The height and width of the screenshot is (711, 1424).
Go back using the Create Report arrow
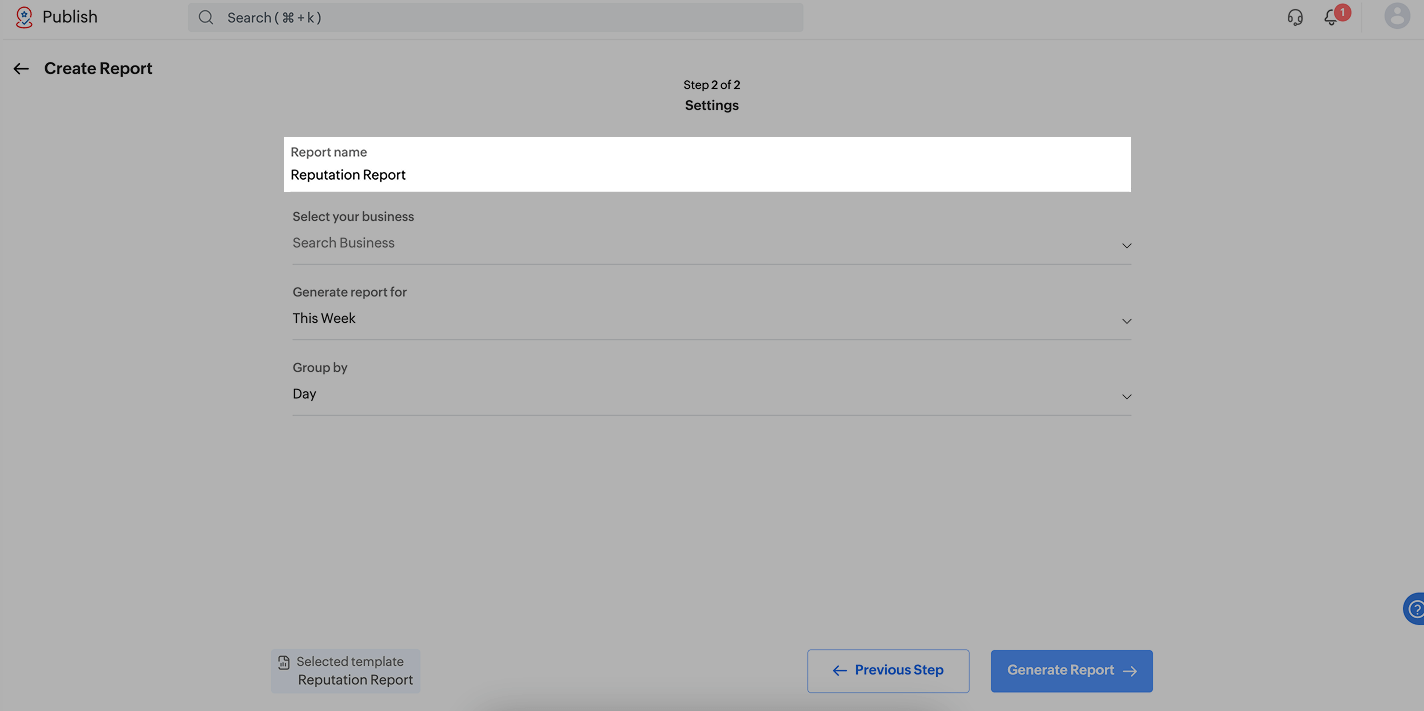tap(21, 68)
